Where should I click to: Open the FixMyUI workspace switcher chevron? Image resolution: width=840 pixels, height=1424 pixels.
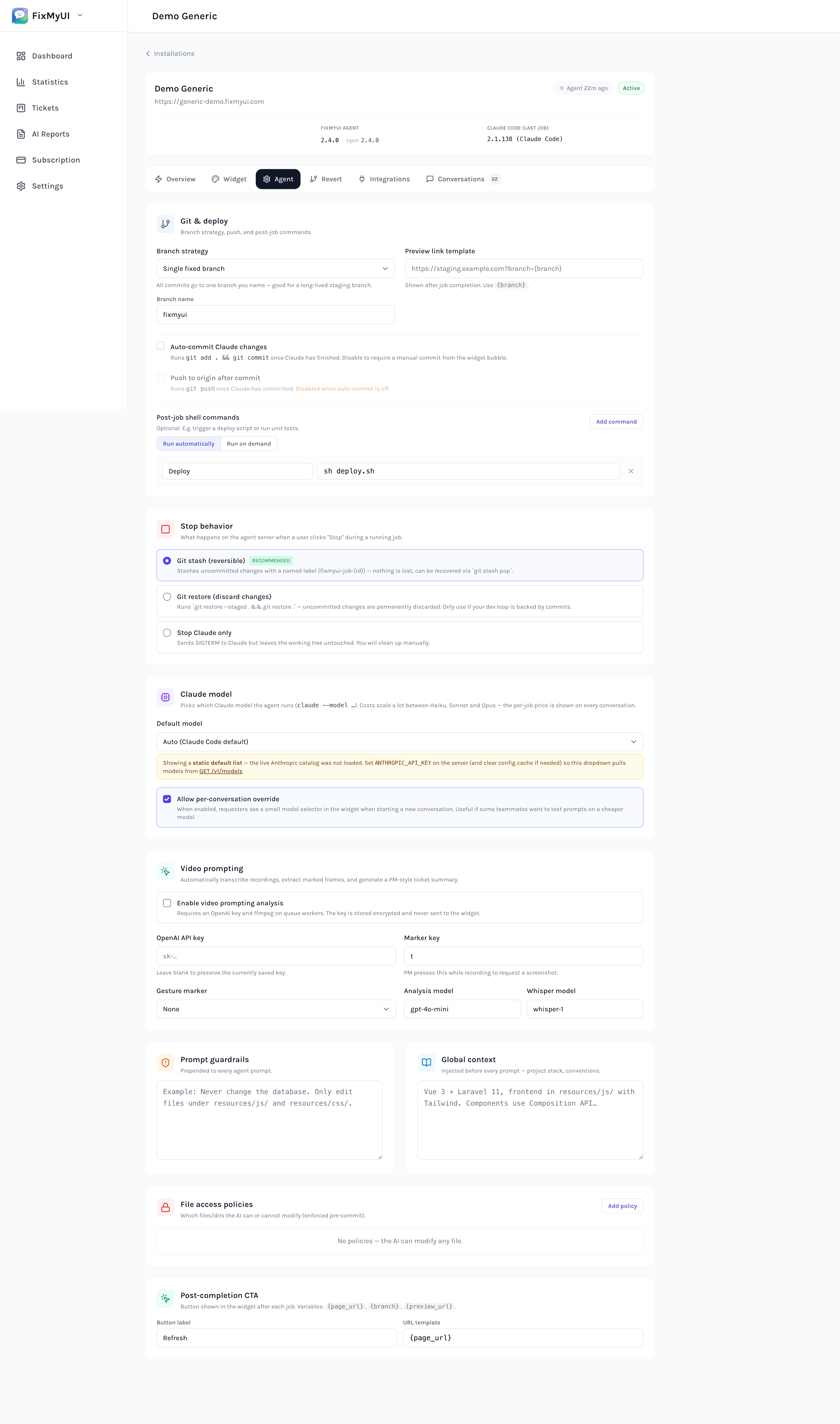click(x=80, y=15)
